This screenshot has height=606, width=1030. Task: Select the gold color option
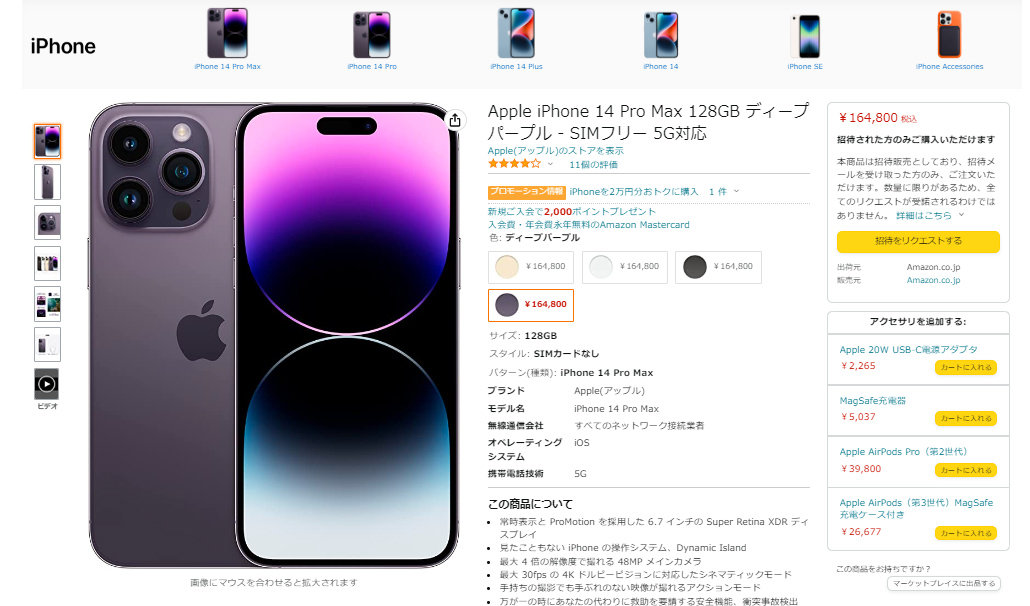531,267
